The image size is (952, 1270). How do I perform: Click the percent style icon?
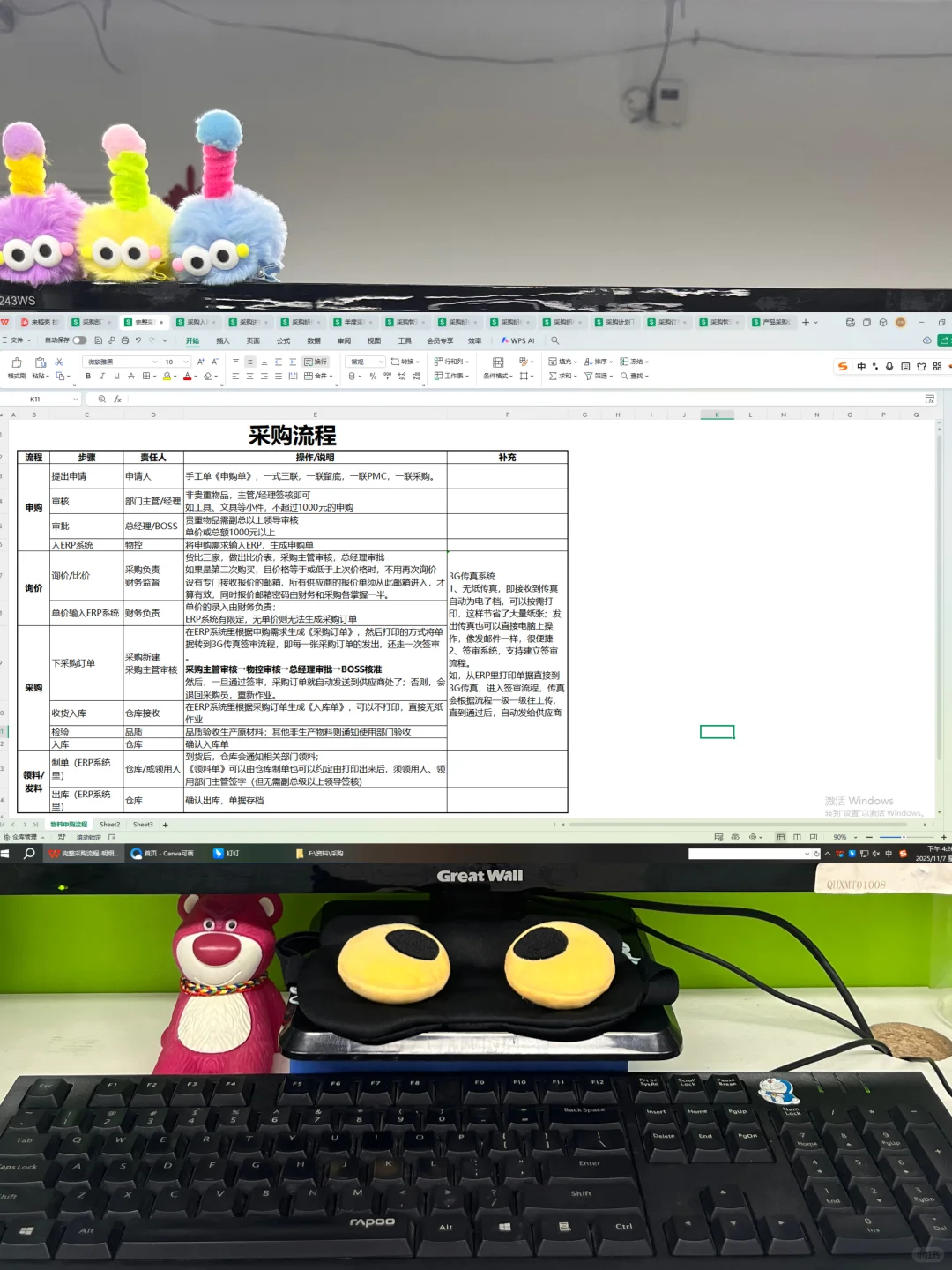point(373,376)
